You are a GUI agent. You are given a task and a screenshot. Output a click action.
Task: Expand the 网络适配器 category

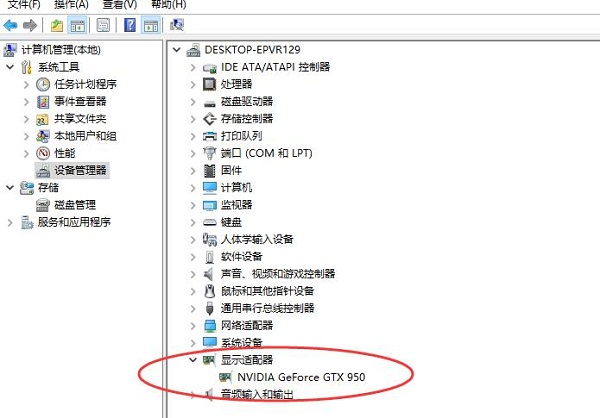(193, 325)
